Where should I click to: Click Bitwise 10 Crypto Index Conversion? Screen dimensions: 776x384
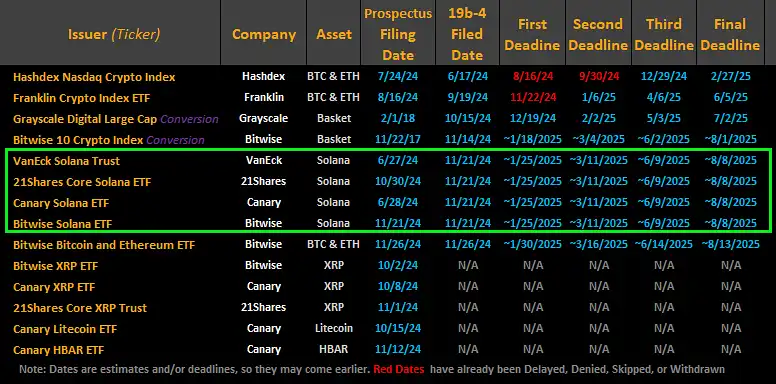coord(109,140)
